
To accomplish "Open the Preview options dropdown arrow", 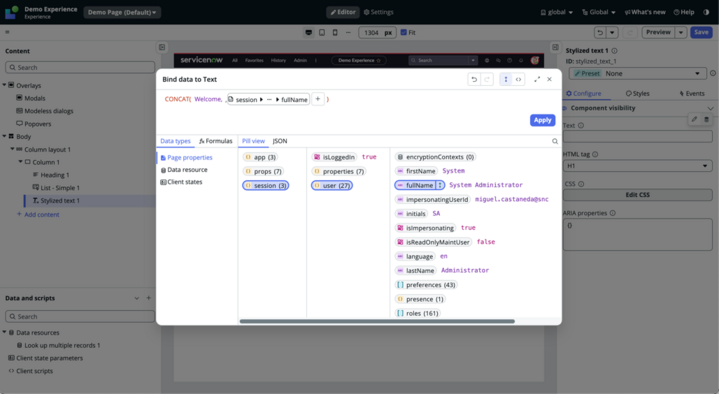I will click(x=681, y=32).
